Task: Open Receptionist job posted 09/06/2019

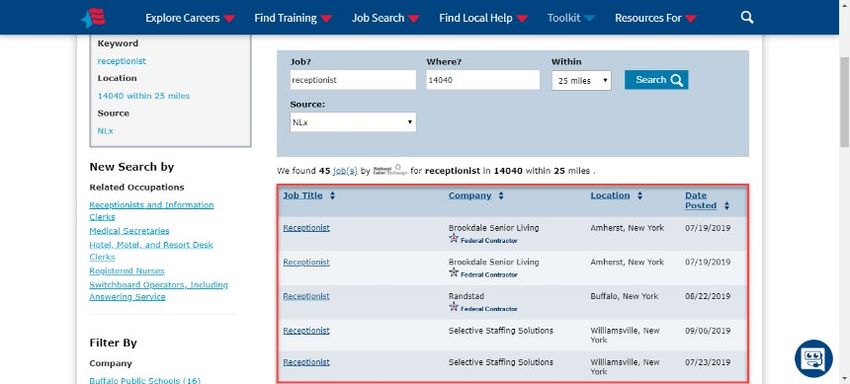Action: [x=306, y=330]
